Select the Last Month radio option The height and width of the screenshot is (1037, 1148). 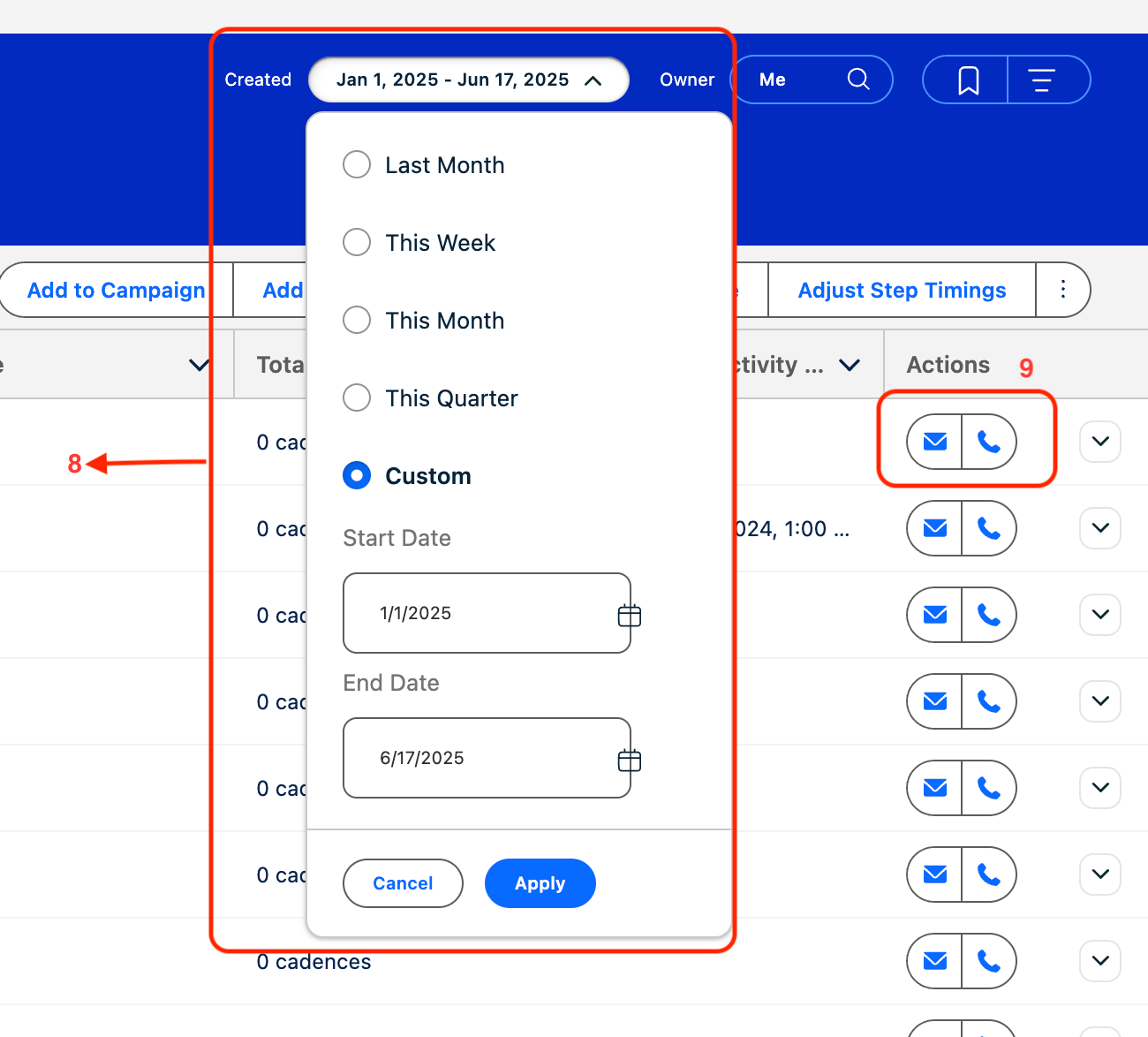pos(357,164)
